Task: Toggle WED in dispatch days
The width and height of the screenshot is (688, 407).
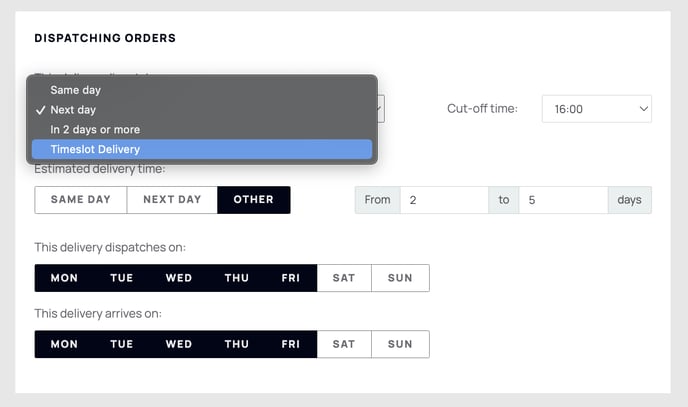Action: [x=179, y=278]
